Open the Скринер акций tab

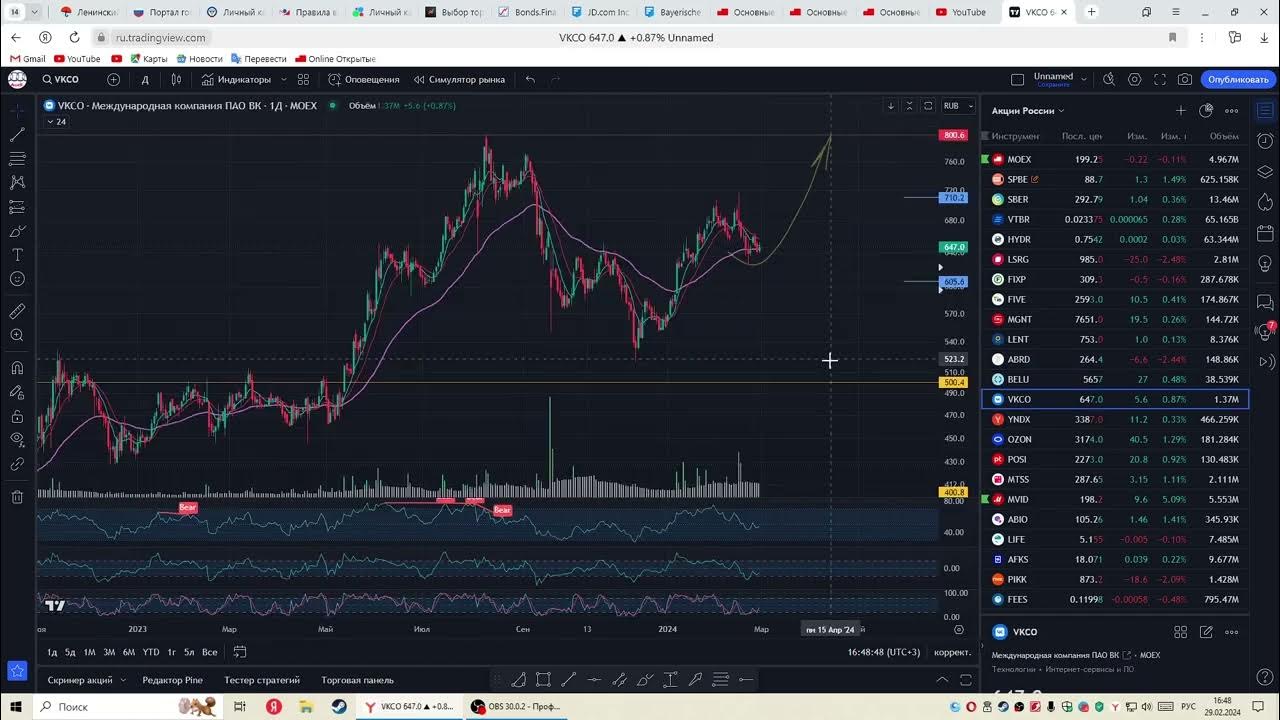[x=80, y=680]
